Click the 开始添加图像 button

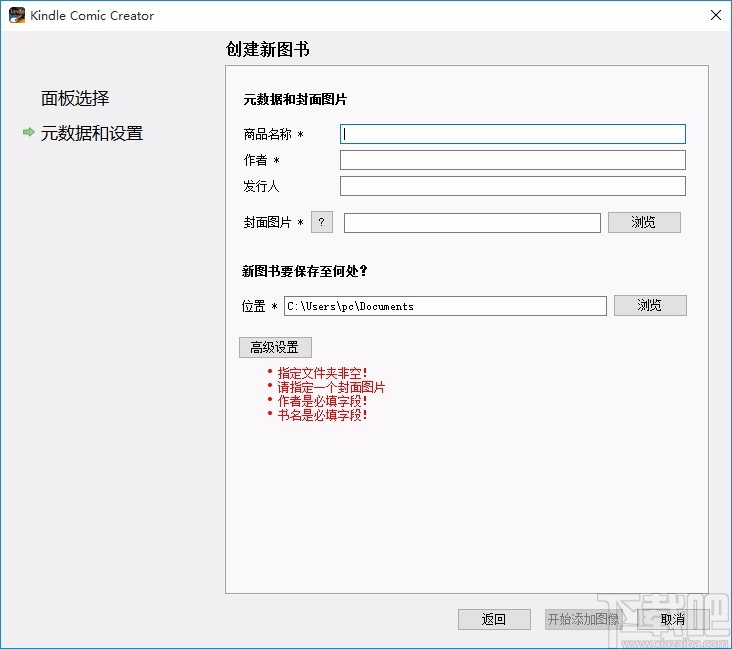pos(583,620)
